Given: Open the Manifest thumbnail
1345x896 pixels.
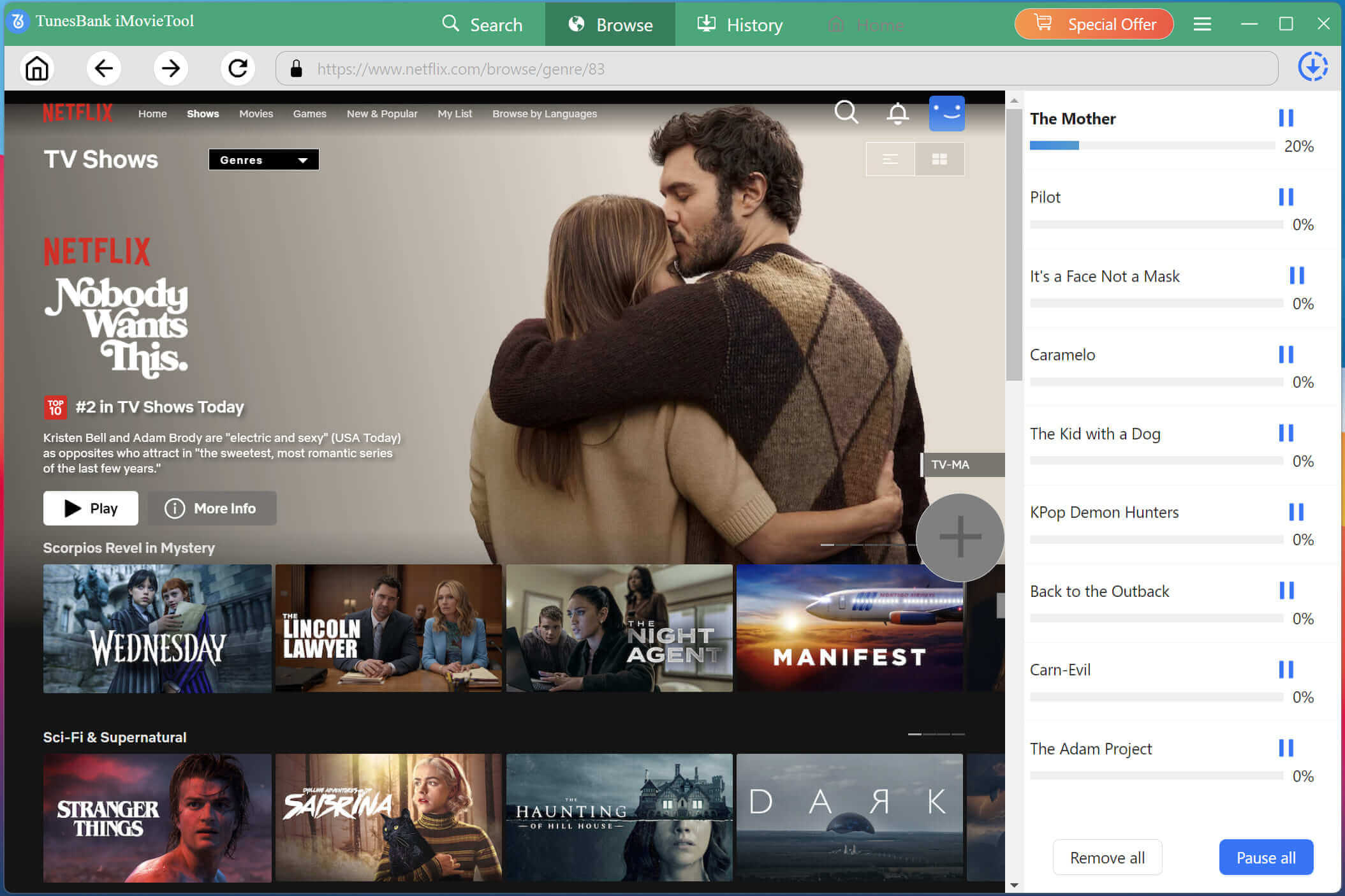Looking at the screenshot, I should (x=849, y=628).
